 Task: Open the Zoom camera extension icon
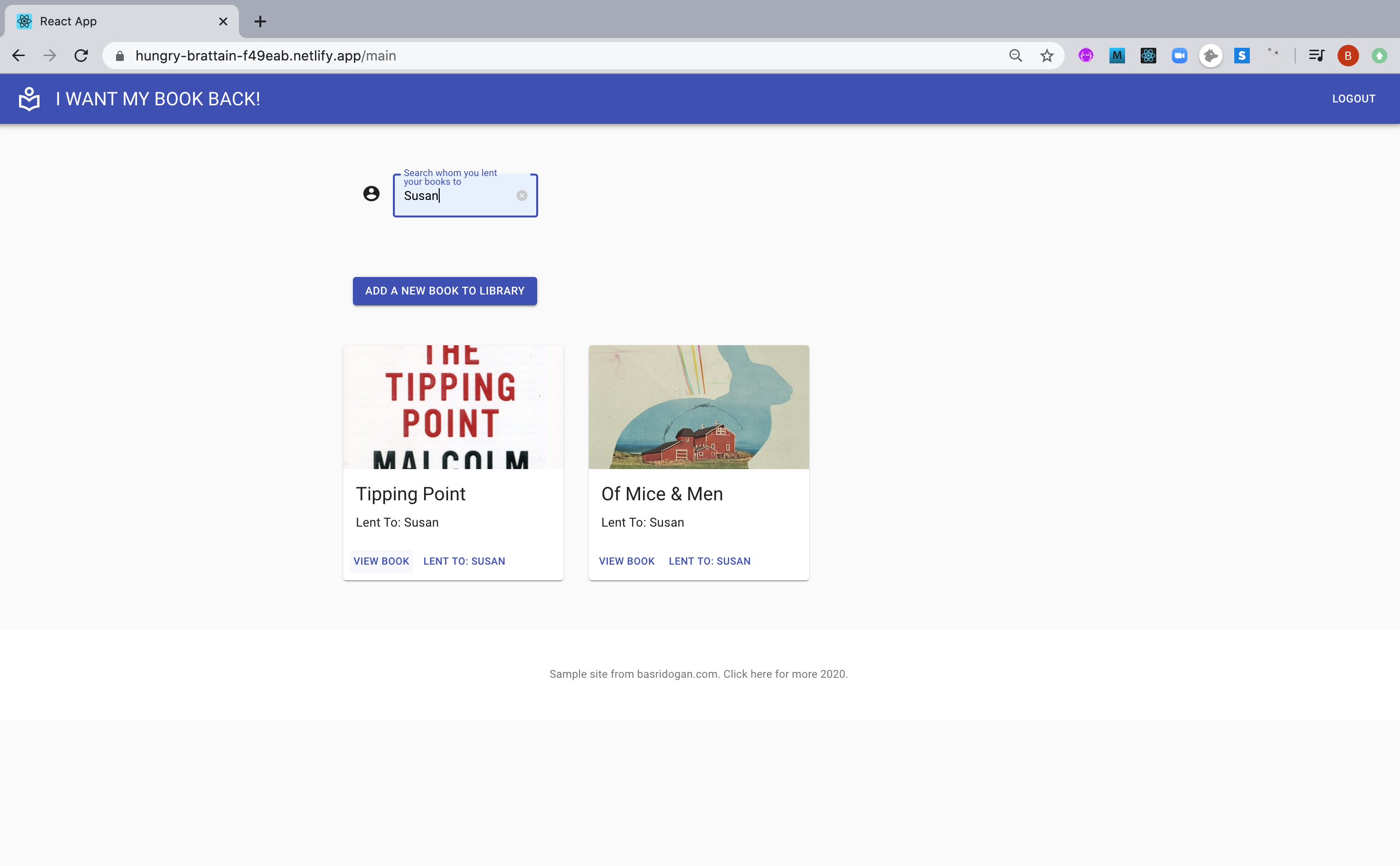[x=1179, y=56]
